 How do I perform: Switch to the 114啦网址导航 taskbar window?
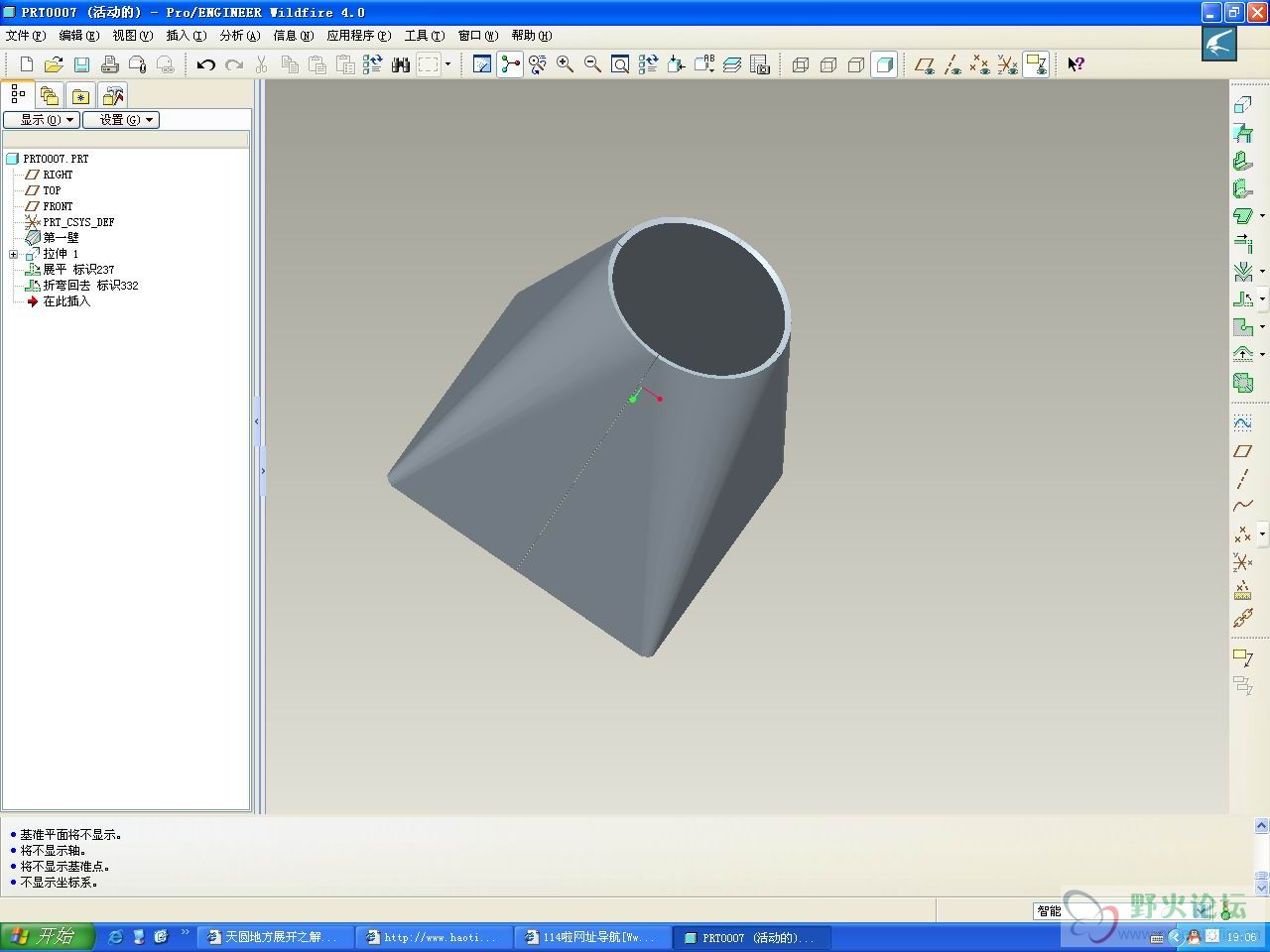click(x=591, y=937)
